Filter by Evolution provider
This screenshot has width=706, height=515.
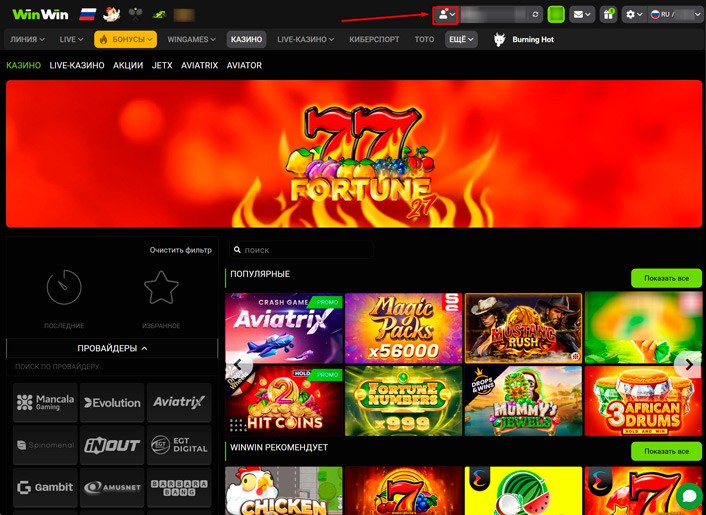112,402
